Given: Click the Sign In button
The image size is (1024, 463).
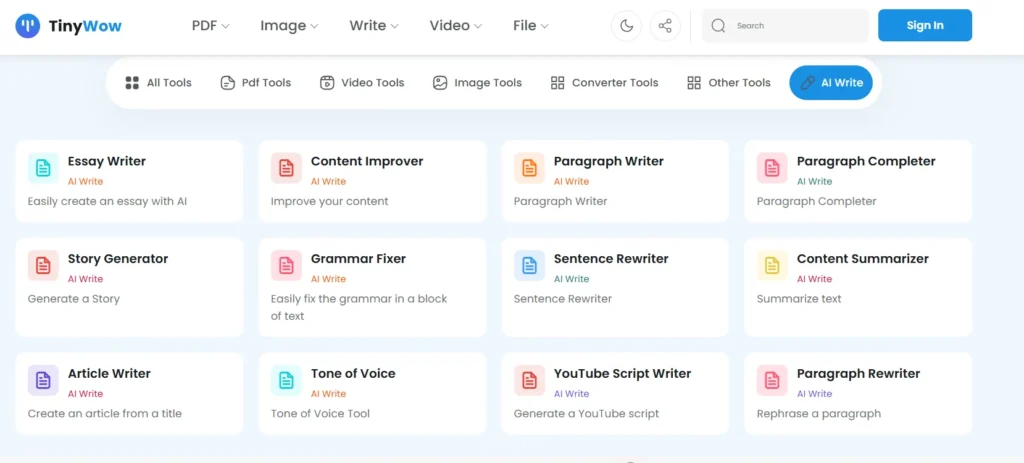Looking at the screenshot, I should (x=924, y=26).
